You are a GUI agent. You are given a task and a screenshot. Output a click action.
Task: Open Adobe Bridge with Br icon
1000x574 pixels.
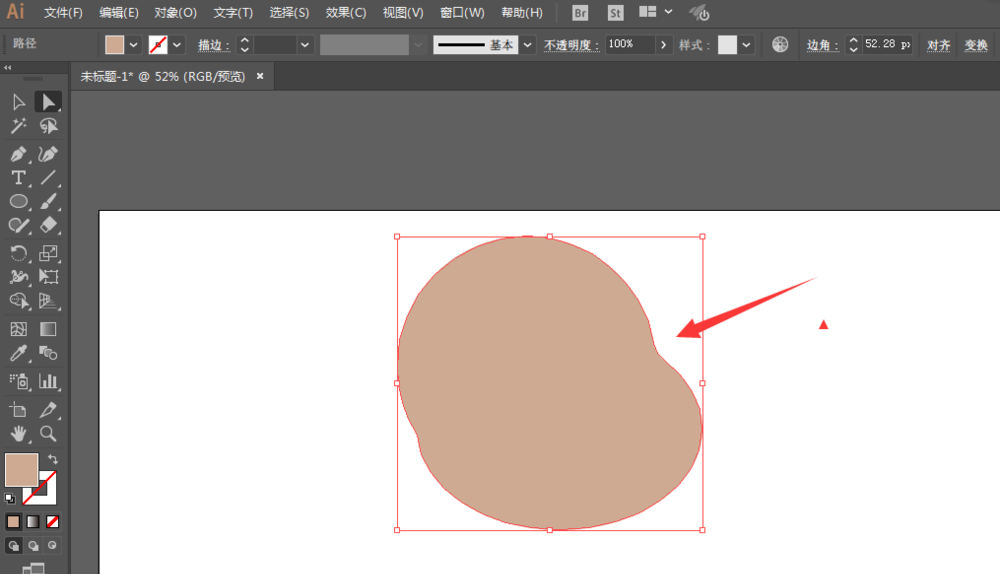(x=580, y=13)
